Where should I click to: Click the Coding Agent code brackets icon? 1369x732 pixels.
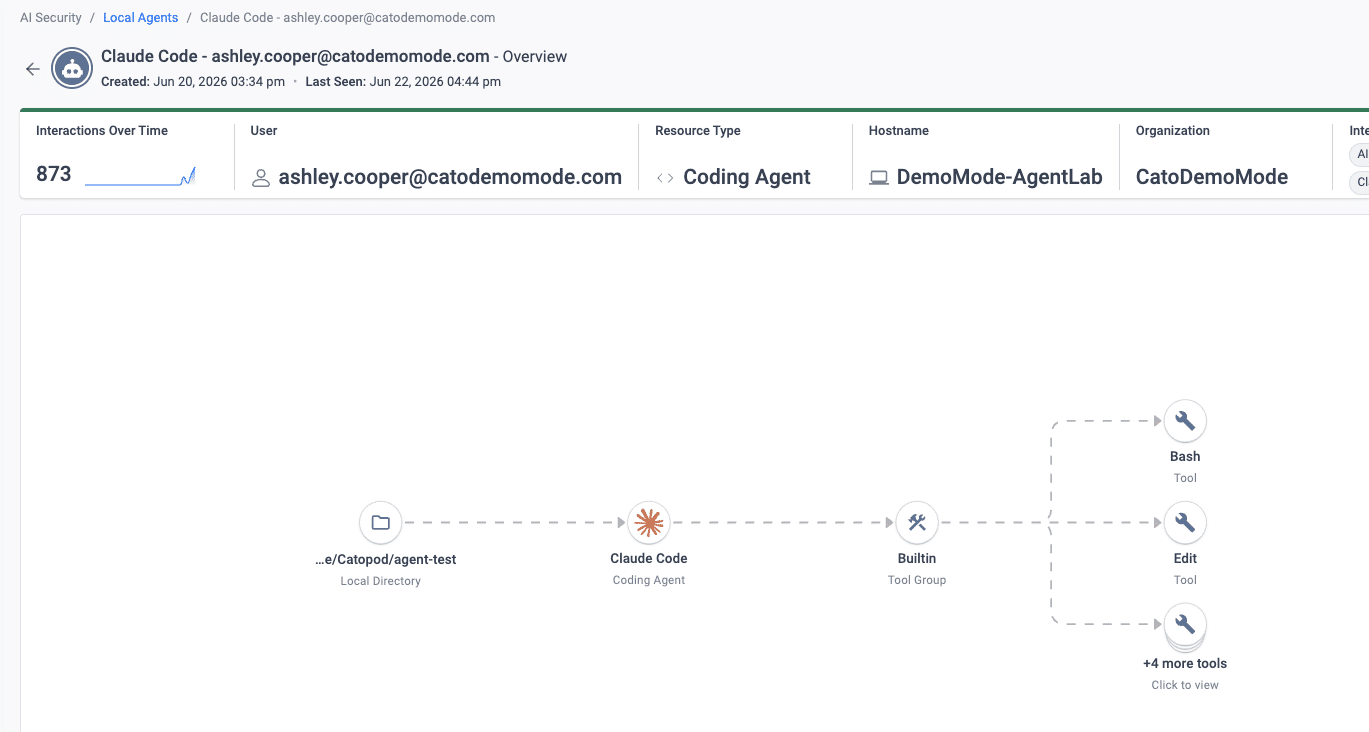tap(665, 178)
